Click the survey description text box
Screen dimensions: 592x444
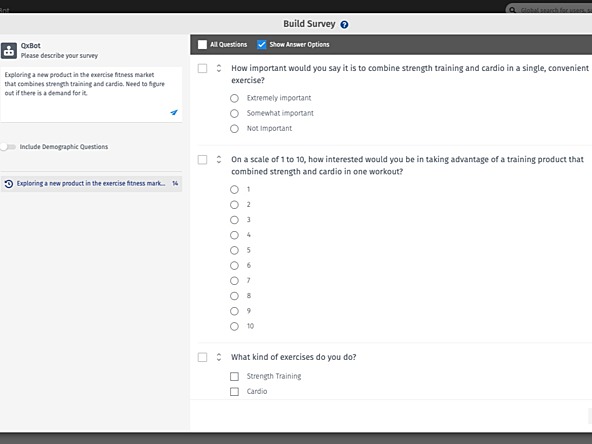coord(91,94)
